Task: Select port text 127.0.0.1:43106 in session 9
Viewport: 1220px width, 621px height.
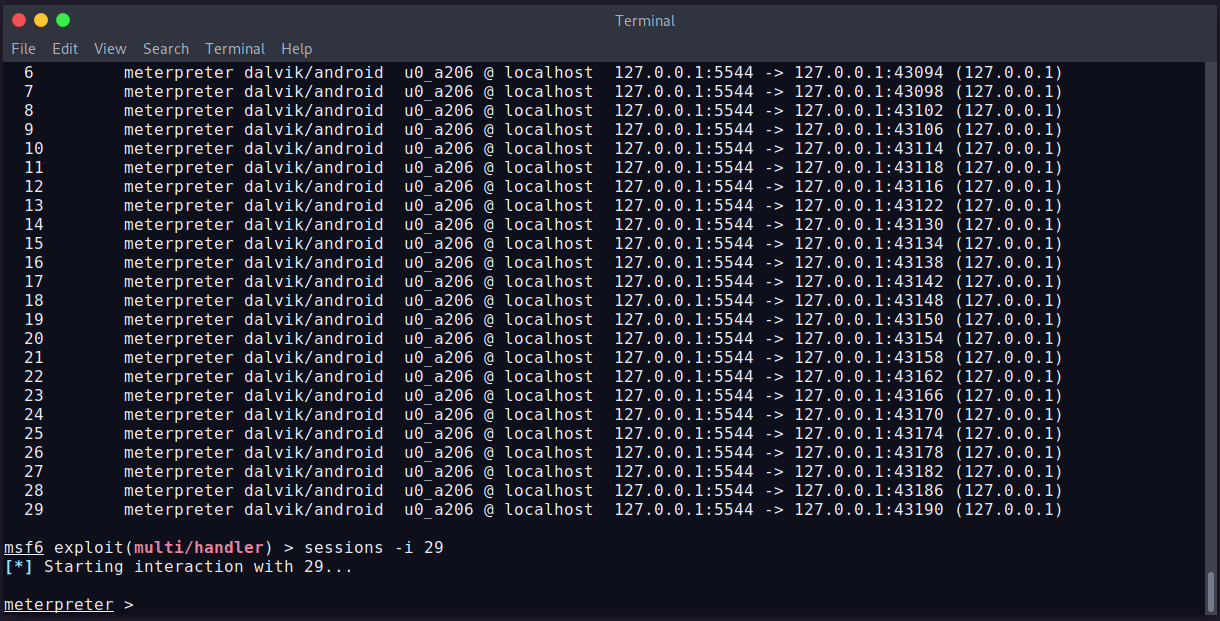Action: click(x=869, y=129)
